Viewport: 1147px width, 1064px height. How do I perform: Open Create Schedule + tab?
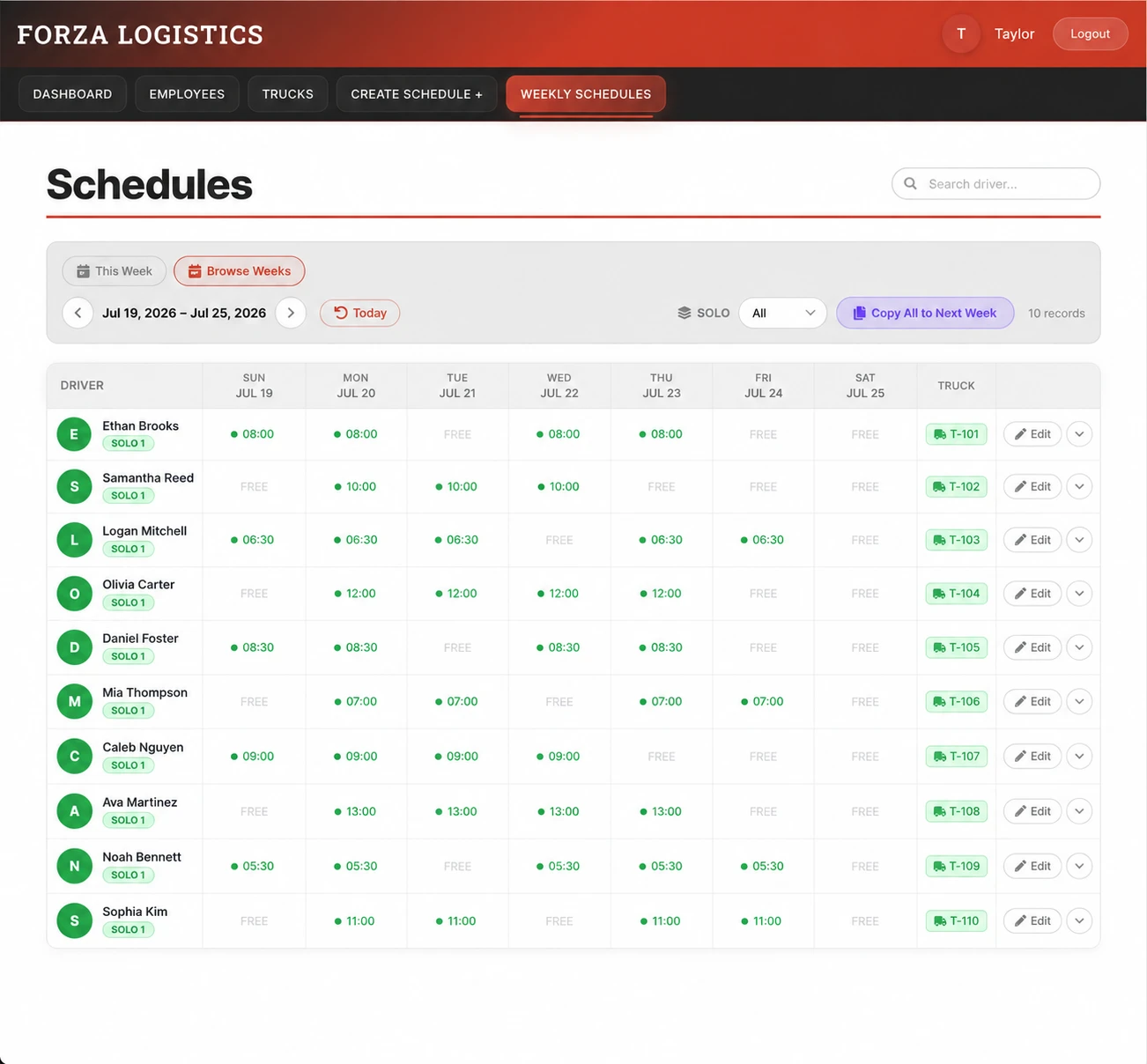417,93
